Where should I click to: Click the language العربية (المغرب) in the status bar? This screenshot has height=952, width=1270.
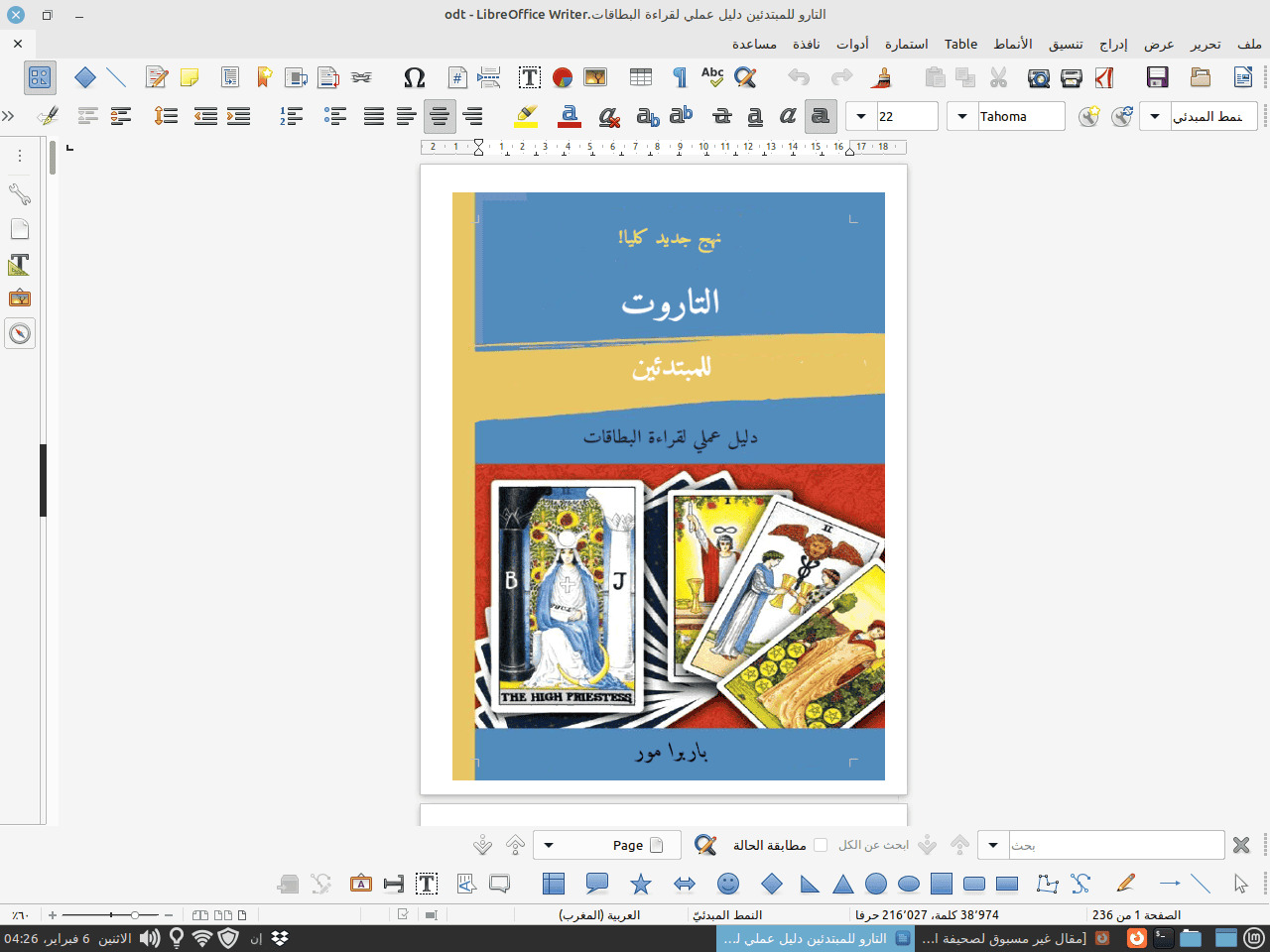coord(599,914)
